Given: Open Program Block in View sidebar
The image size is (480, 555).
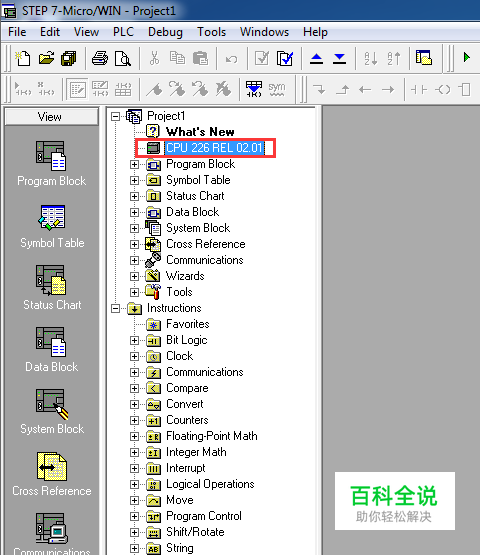Looking at the screenshot, I should click(51, 164).
